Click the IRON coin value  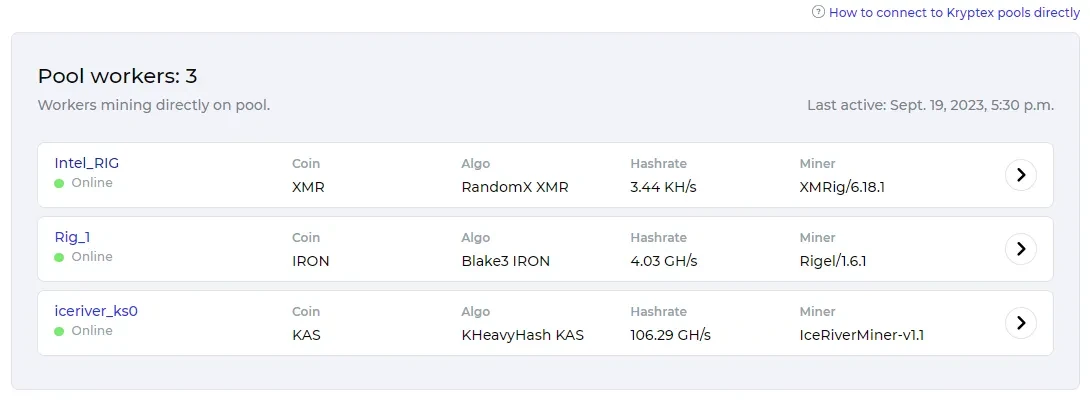pyautogui.click(x=310, y=261)
